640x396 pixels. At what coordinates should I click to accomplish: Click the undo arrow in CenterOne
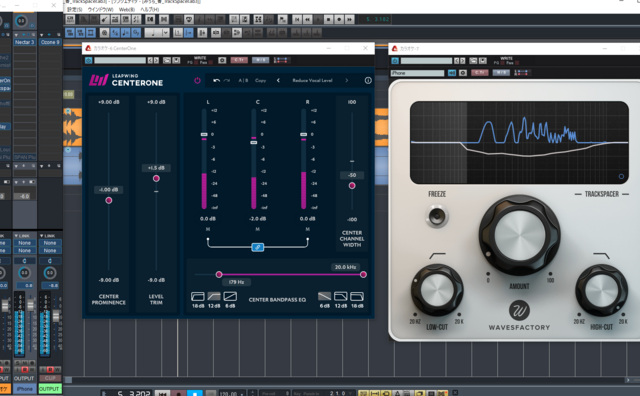click(216, 80)
